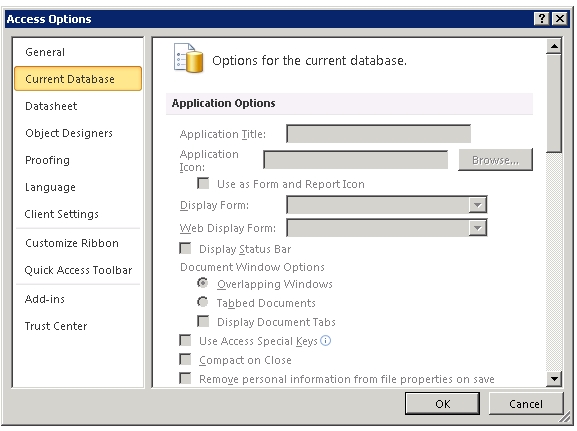
Task: Open the Language settings page
Action: coord(78,187)
